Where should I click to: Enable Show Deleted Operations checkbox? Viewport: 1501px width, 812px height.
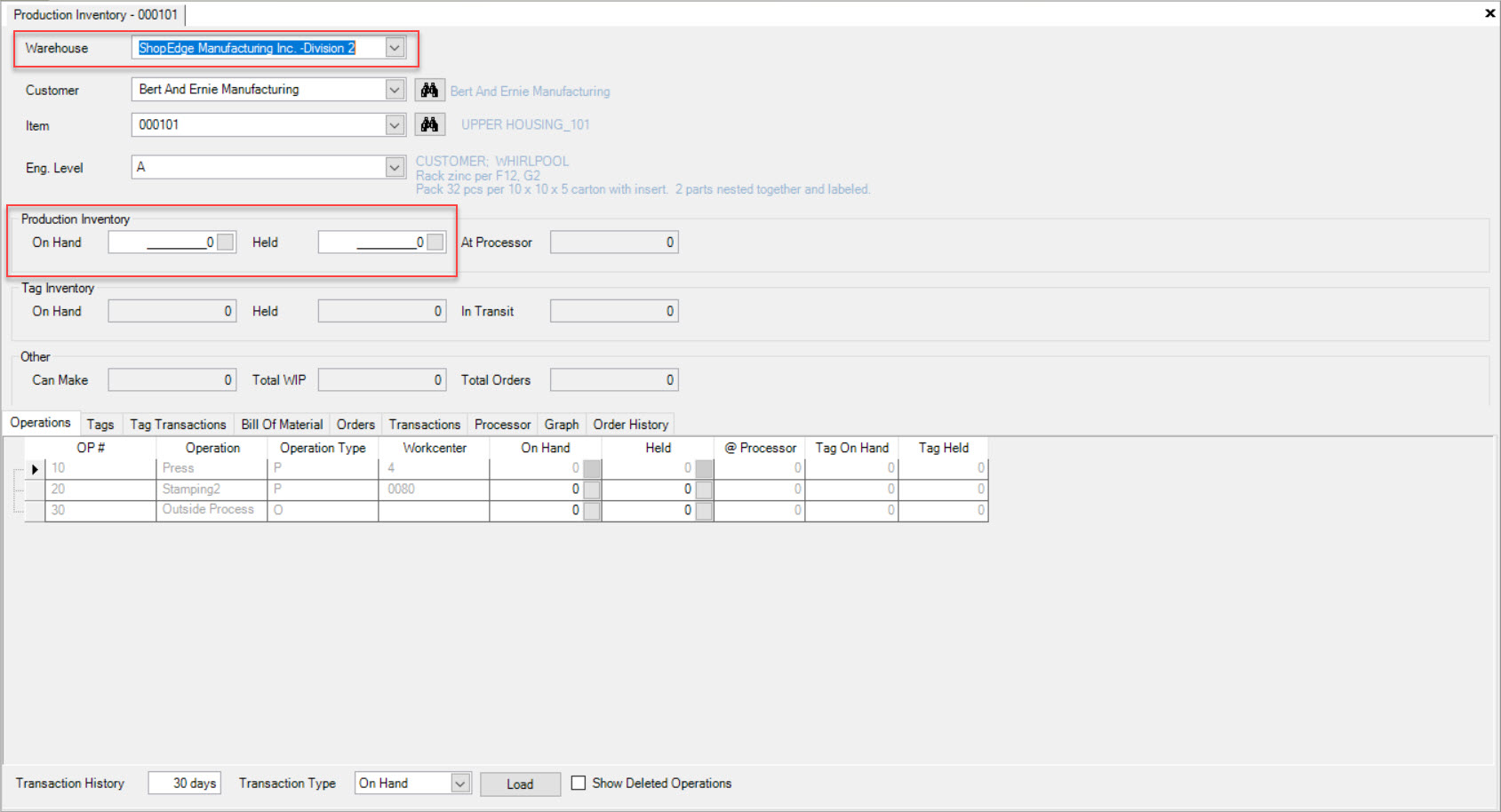[579, 783]
